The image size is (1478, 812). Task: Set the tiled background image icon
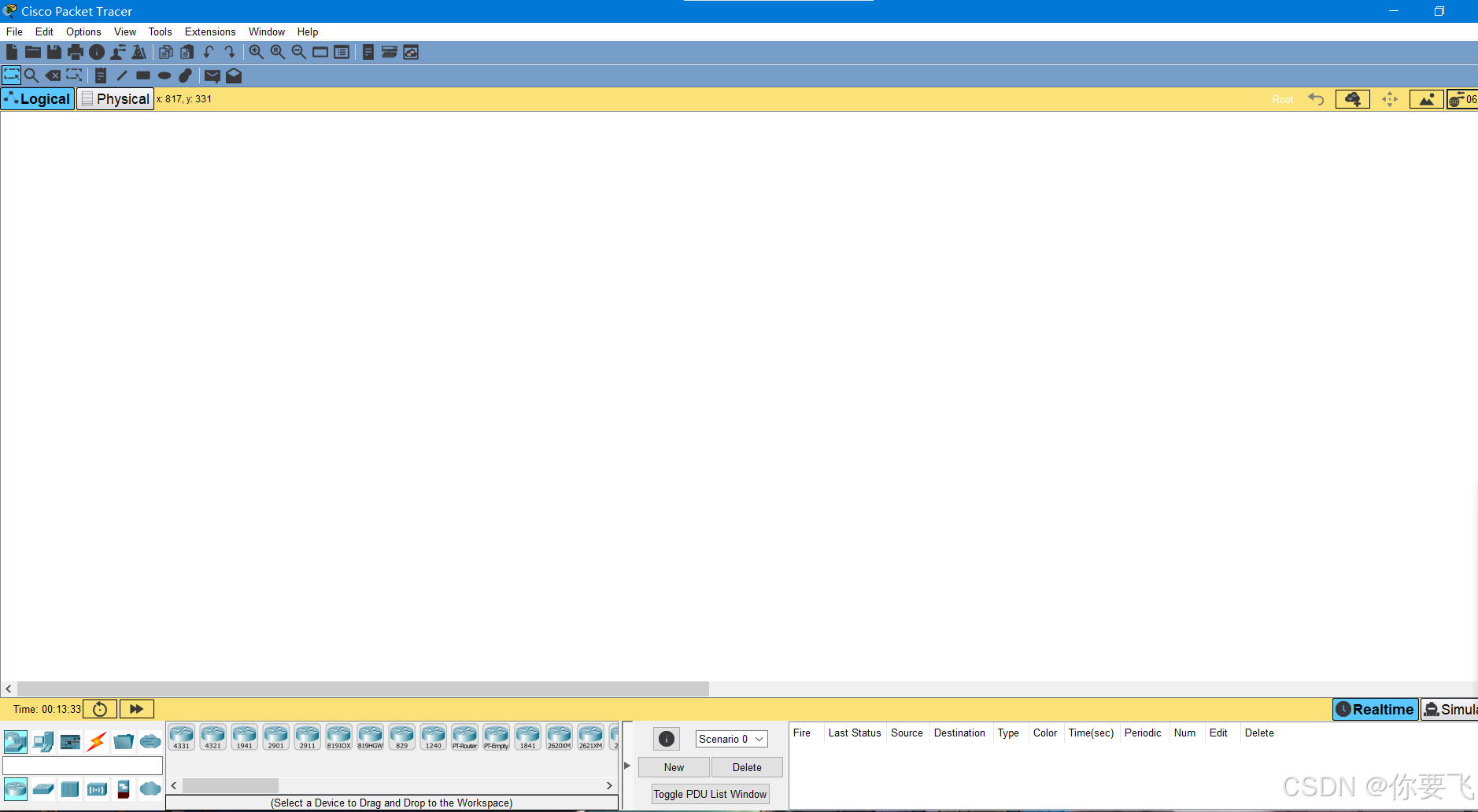pyautogui.click(x=1426, y=99)
